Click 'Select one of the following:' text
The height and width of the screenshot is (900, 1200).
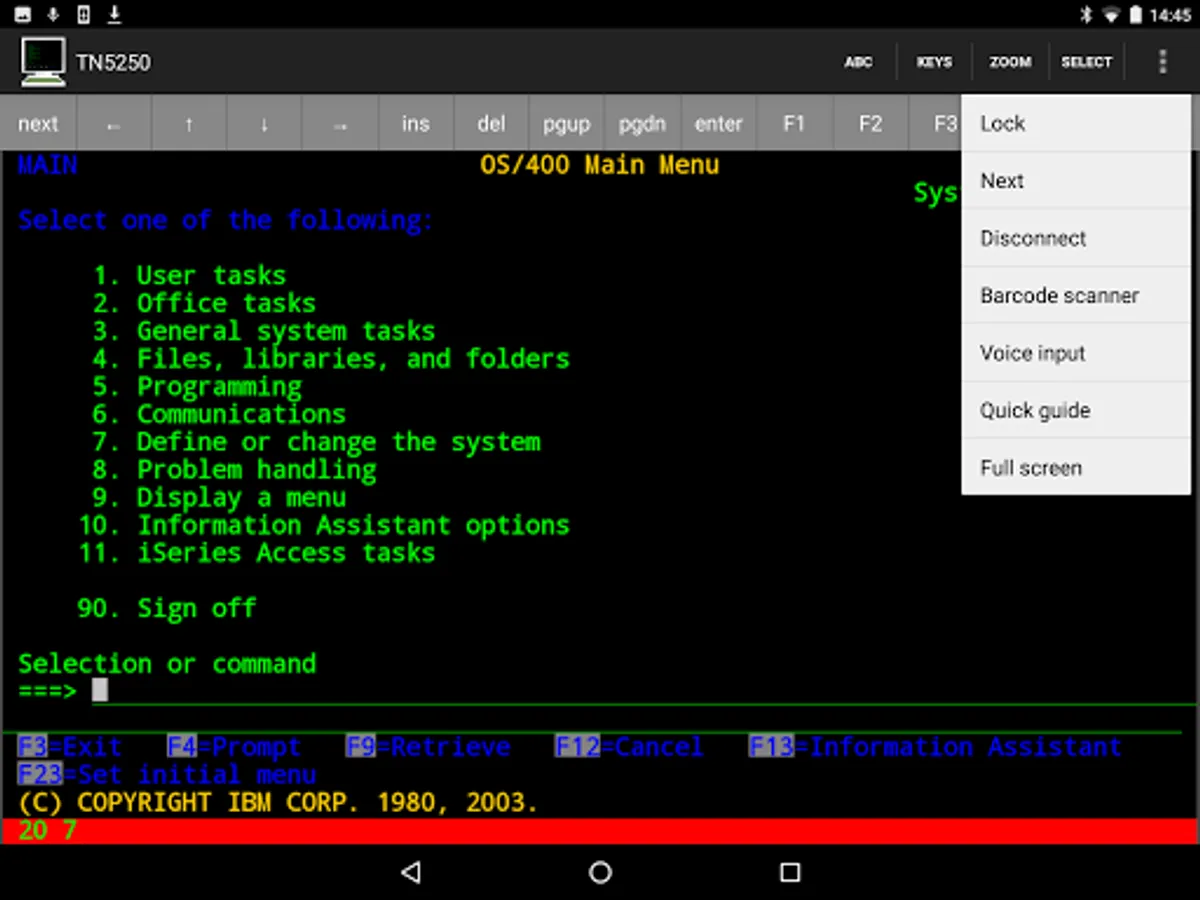tap(226, 220)
